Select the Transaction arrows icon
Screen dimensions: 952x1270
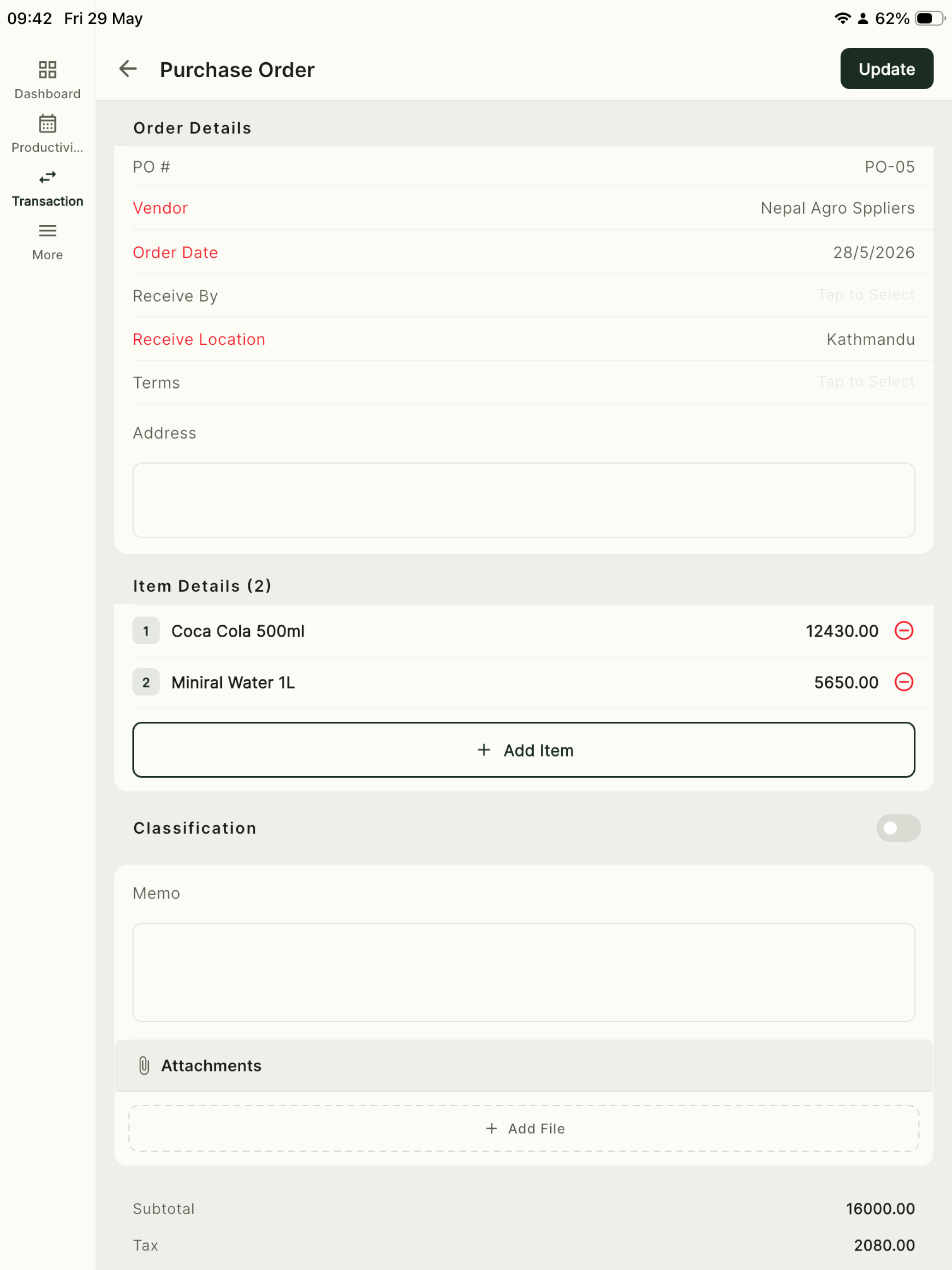point(48,177)
